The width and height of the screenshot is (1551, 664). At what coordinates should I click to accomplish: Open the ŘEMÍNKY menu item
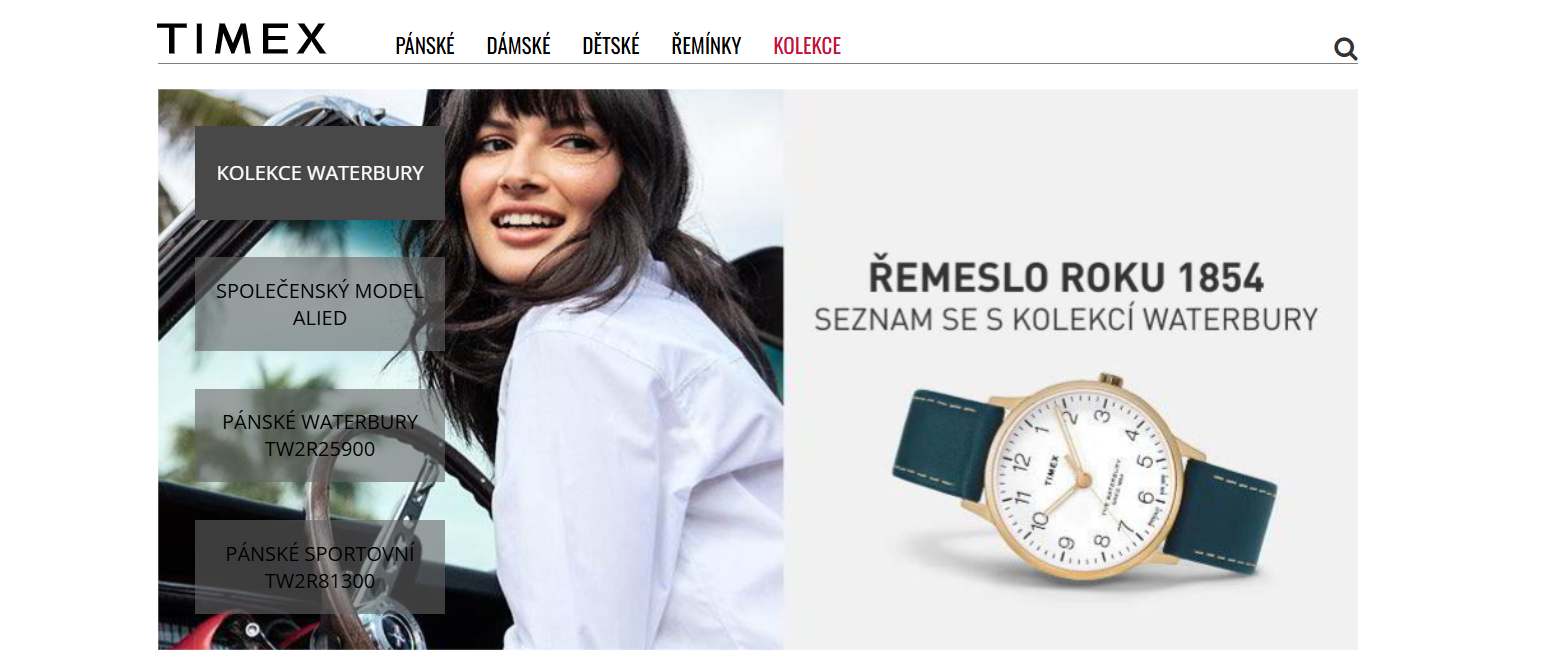point(706,46)
